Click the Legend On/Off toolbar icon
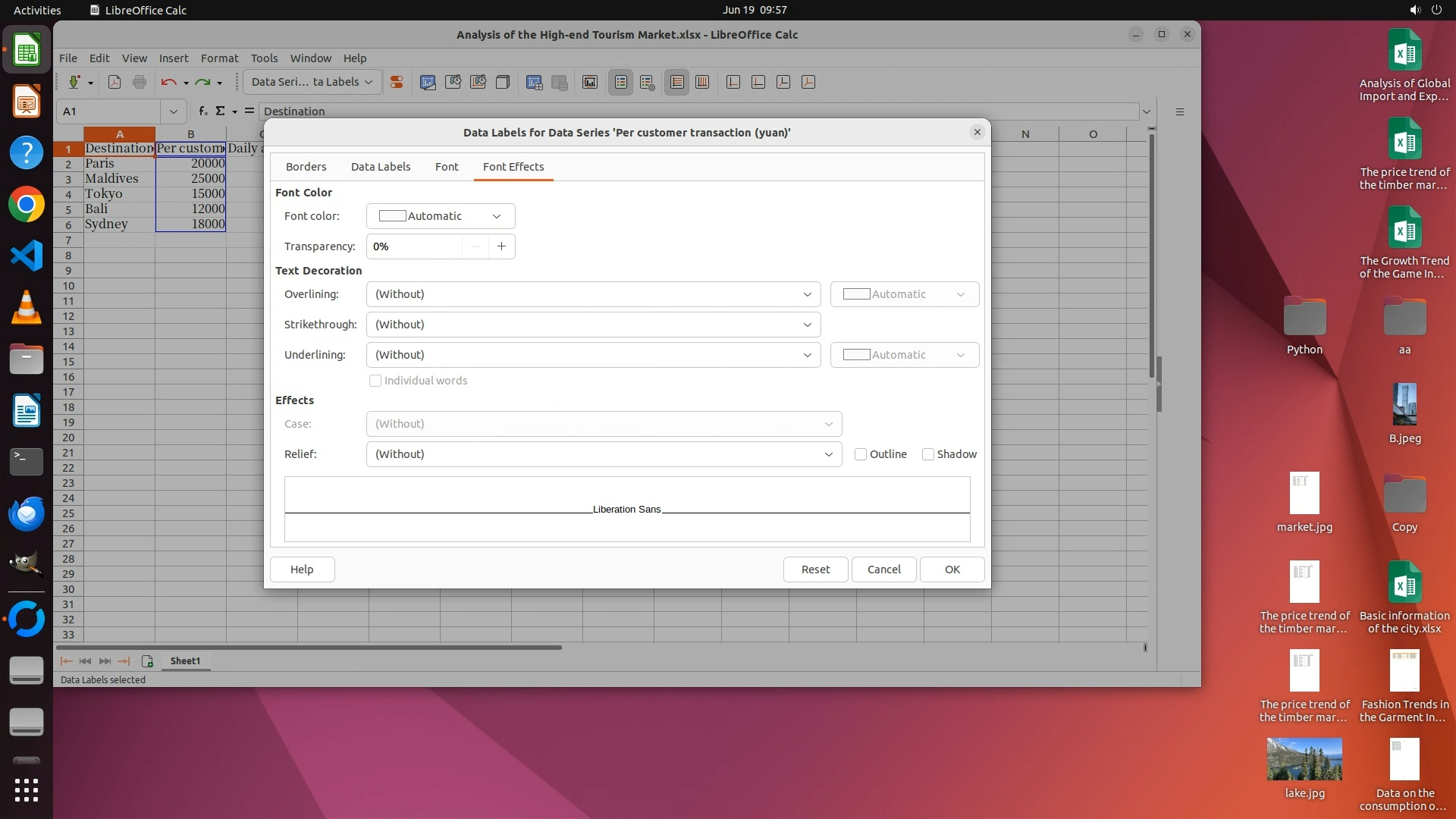 pos(620,82)
